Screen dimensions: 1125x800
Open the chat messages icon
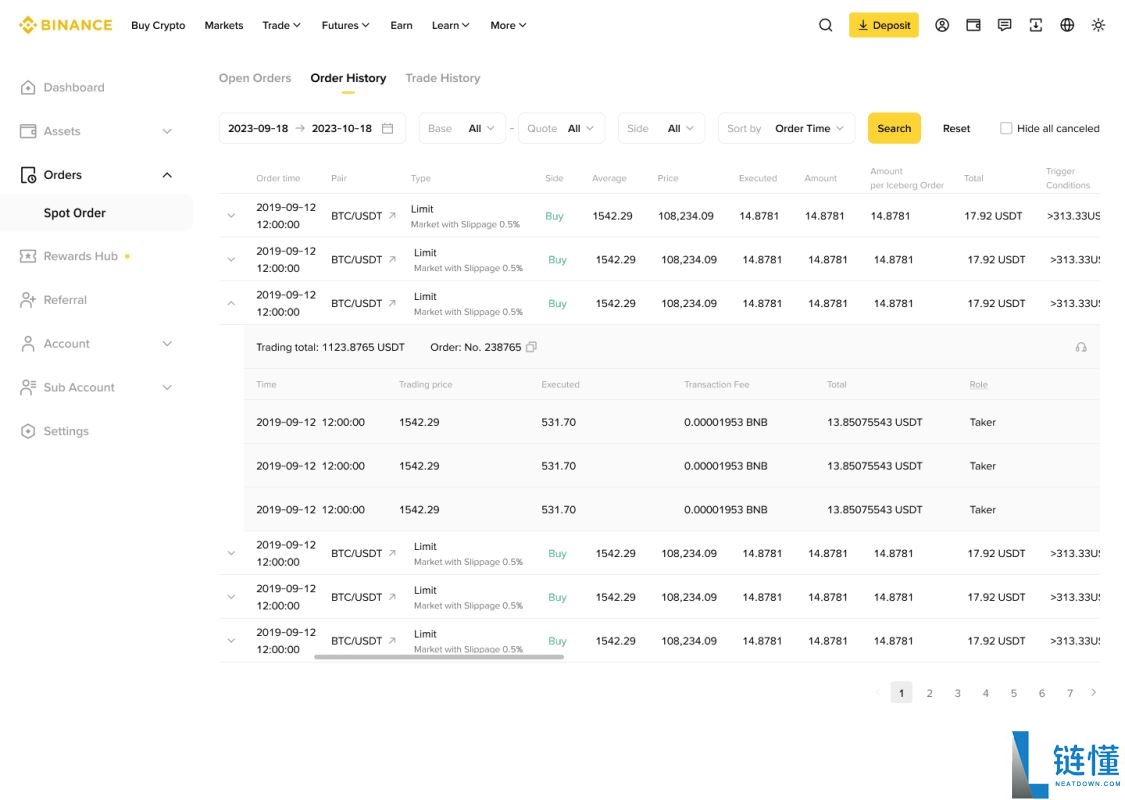(x=1004, y=25)
